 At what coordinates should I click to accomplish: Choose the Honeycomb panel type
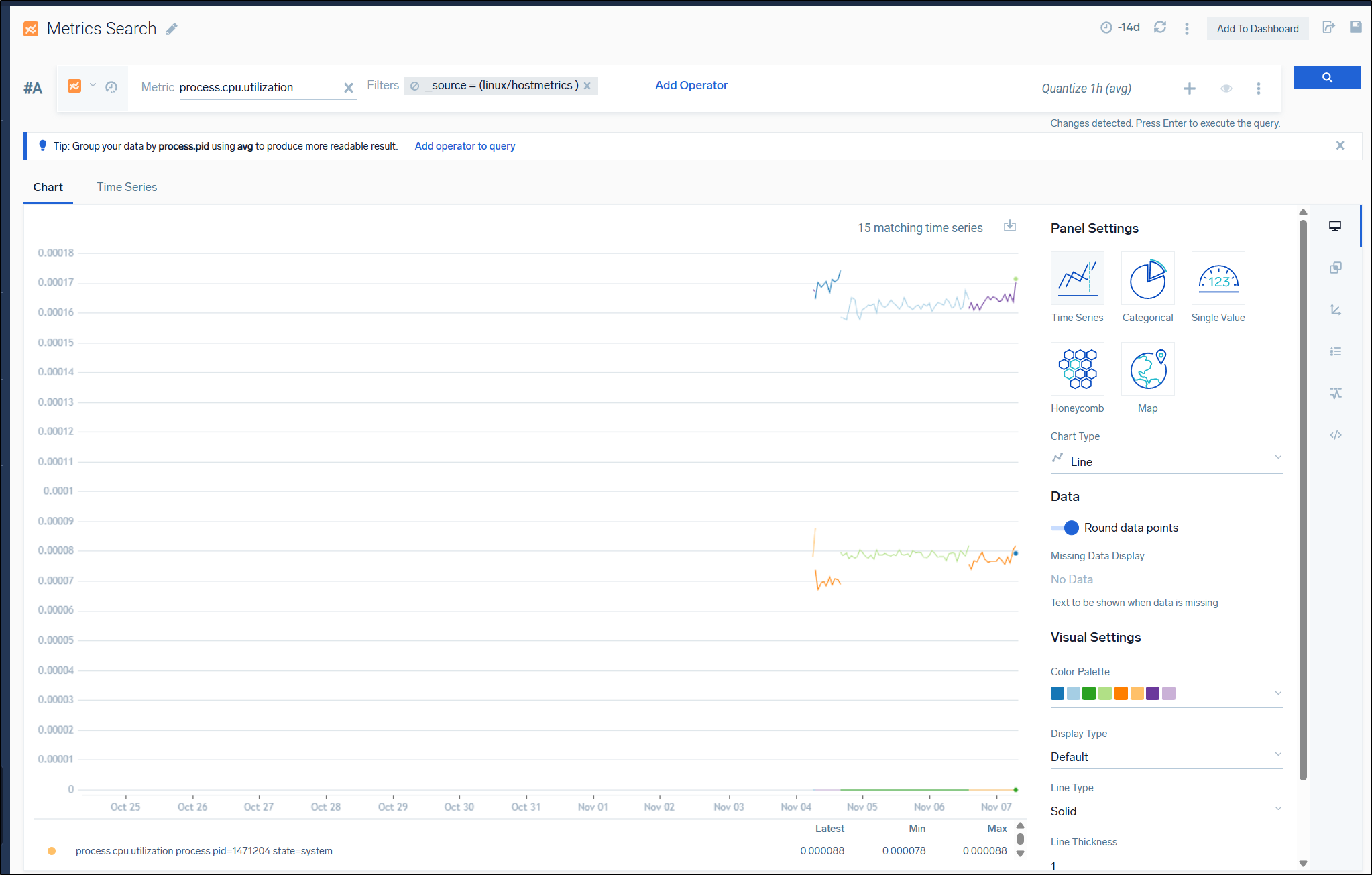pos(1077,369)
